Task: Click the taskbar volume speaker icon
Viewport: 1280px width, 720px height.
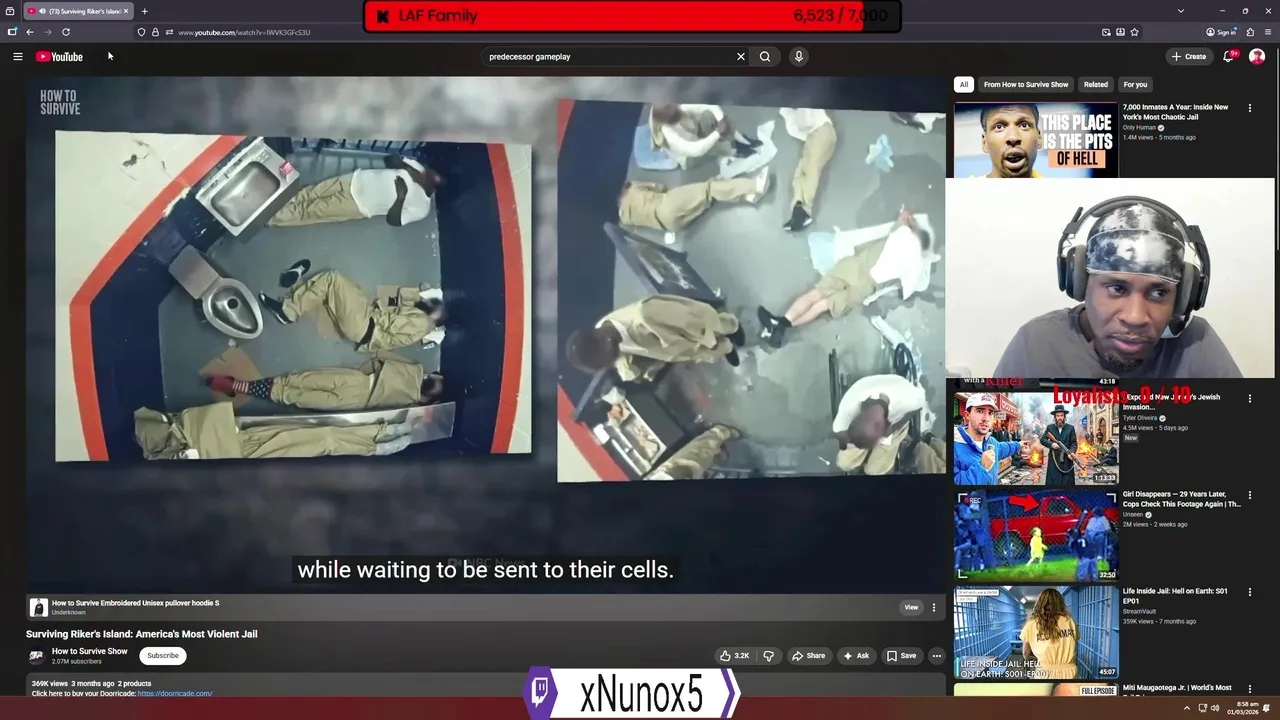Action: pyautogui.click(x=1215, y=708)
